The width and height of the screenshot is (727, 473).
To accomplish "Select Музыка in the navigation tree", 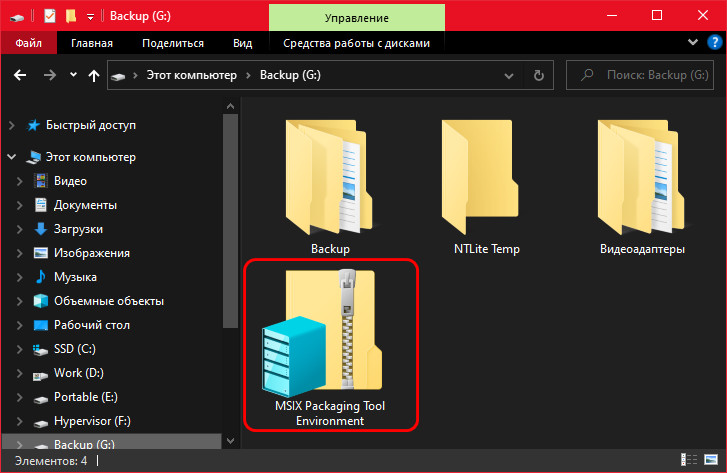I will point(75,277).
